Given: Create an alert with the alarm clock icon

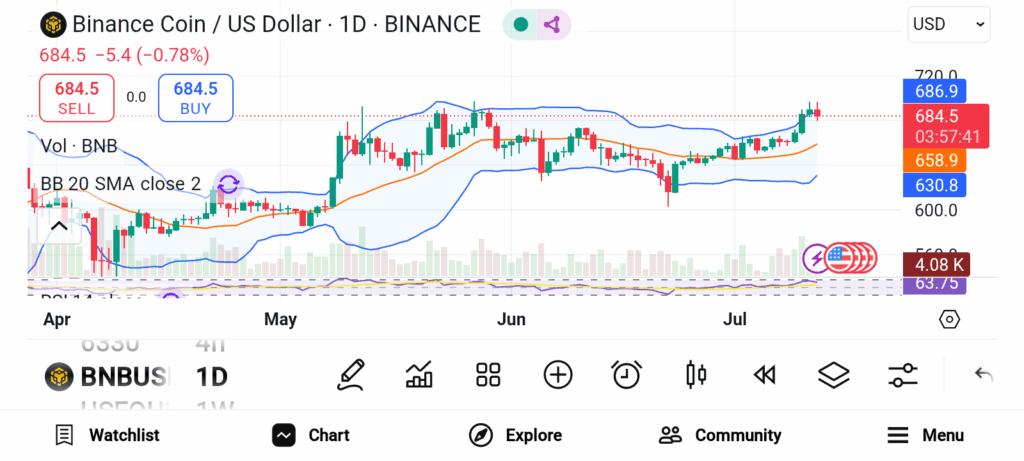Looking at the screenshot, I should pos(626,375).
